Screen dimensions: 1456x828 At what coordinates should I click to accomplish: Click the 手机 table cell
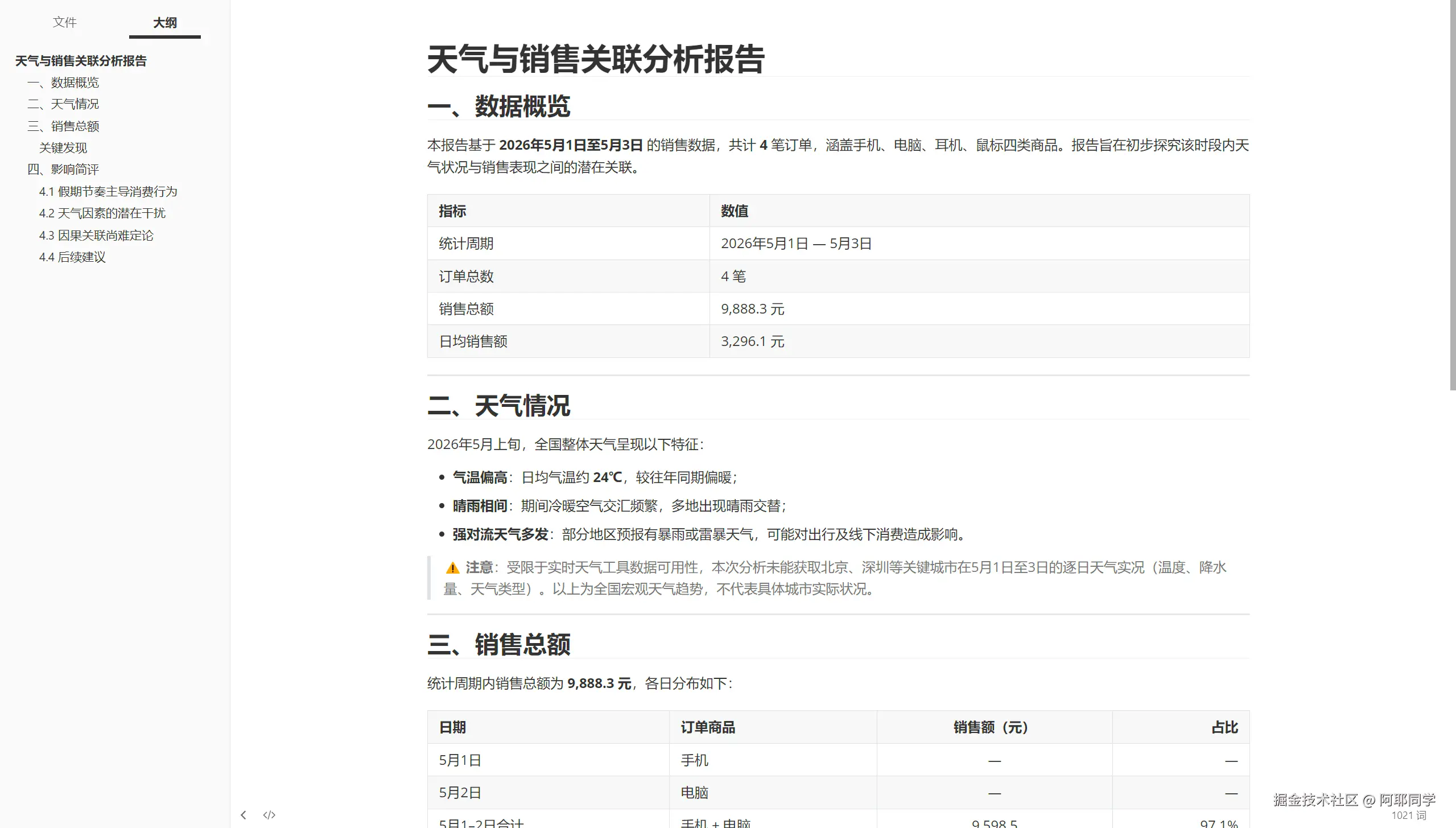pyautogui.click(x=773, y=760)
